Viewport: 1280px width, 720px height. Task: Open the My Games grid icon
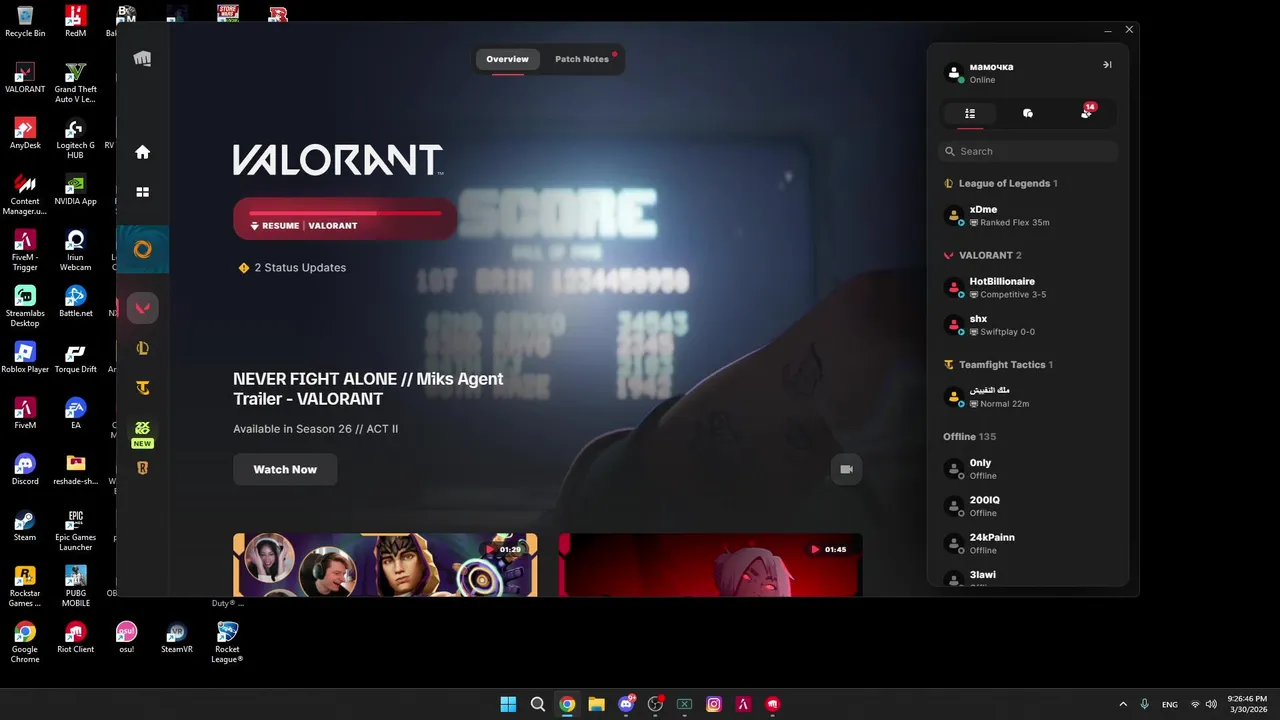click(x=143, y=192)
